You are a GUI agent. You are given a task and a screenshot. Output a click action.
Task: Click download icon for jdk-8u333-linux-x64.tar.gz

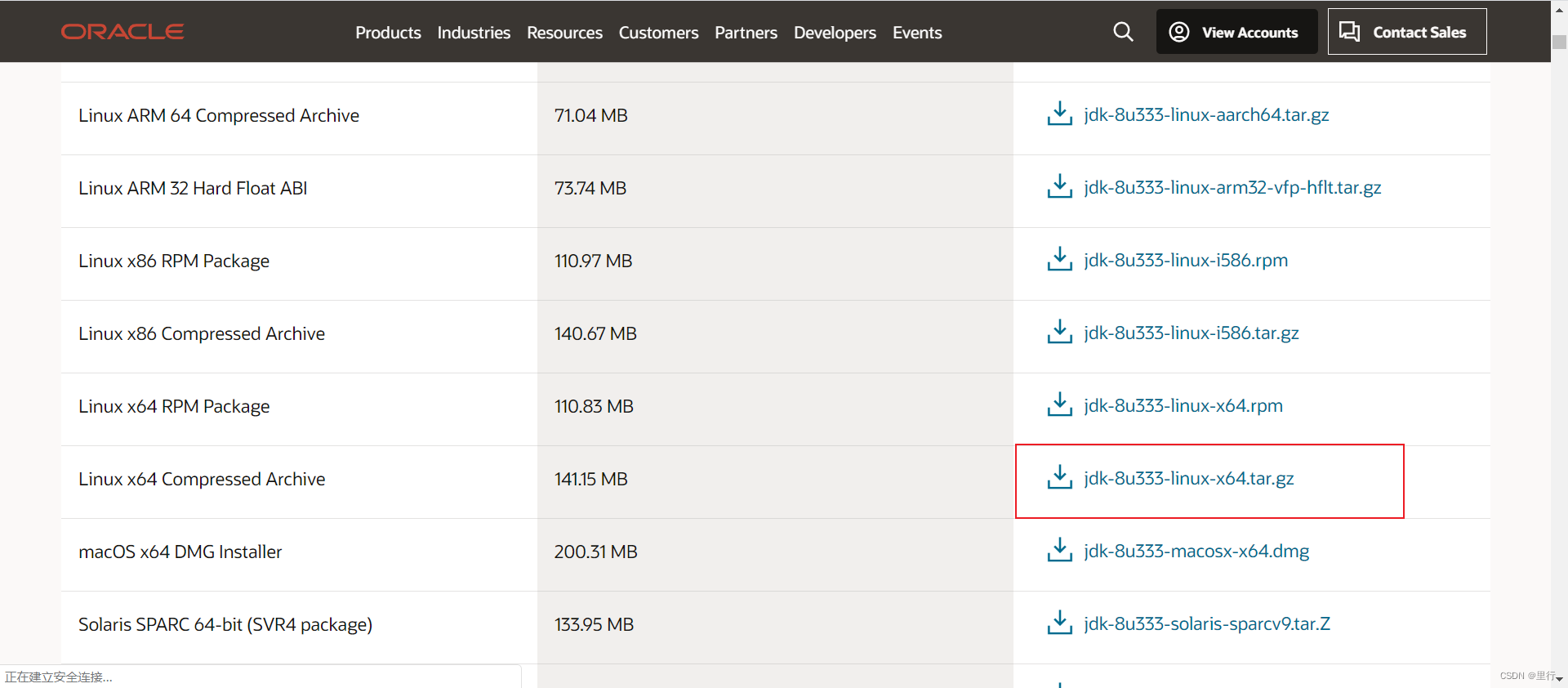[1059, 478]
